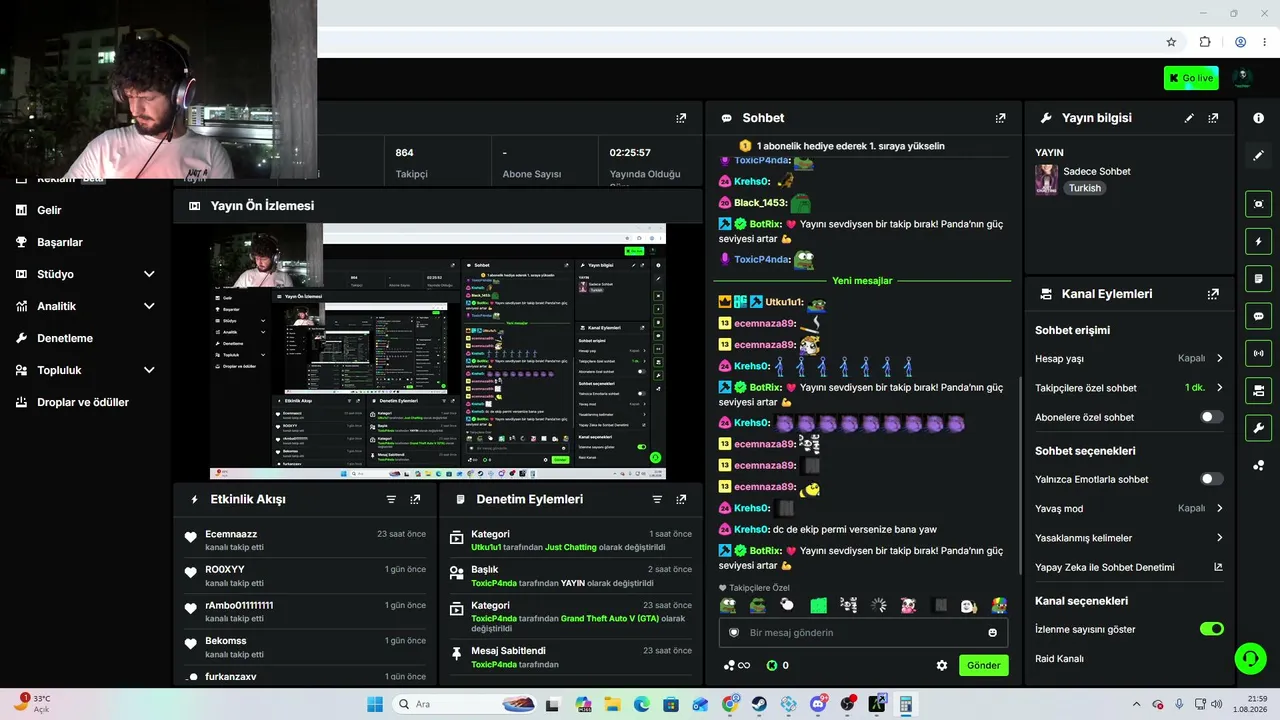The height and width of the screenshot is (720, 1280).
Task: Click the stream preview thumbnail
Action: click(x=437, y=351)
